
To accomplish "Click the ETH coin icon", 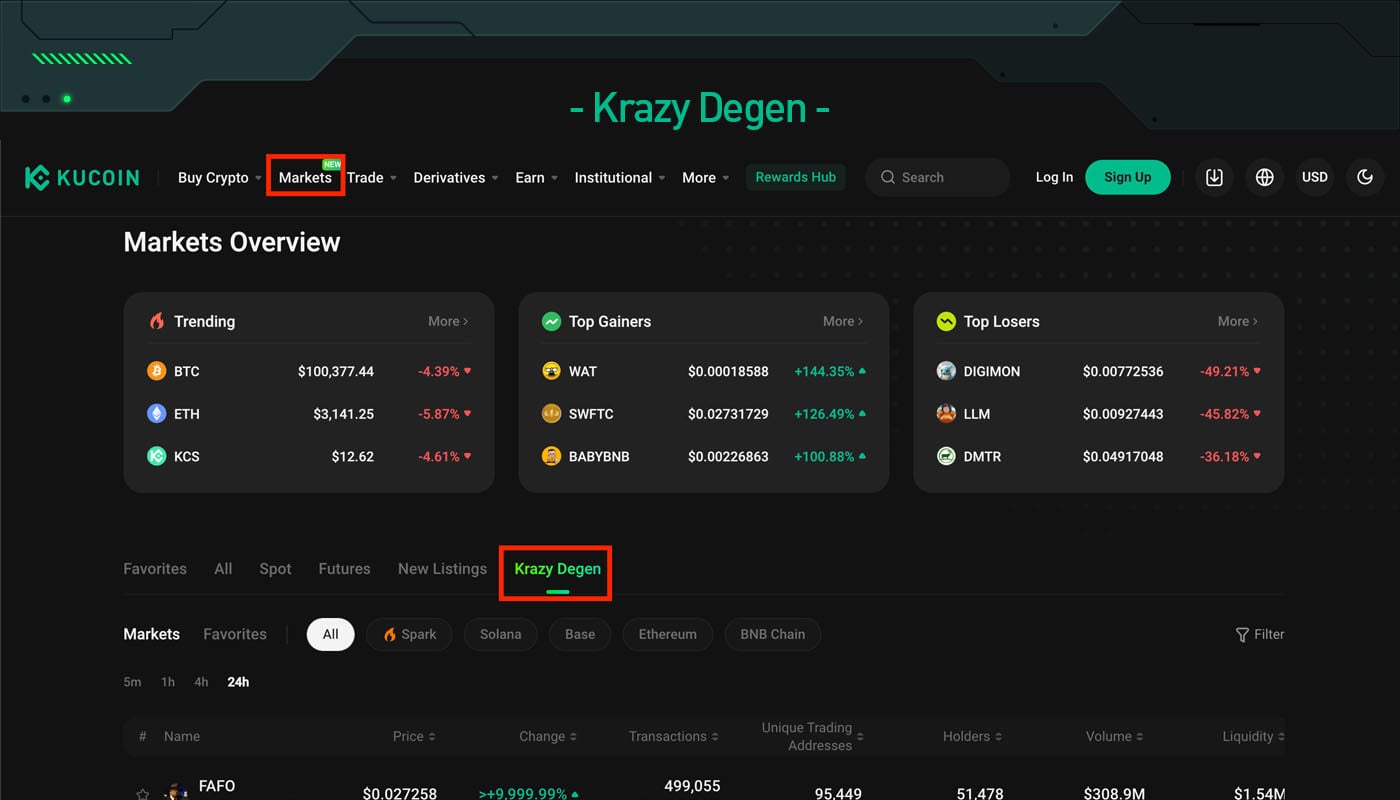I will point(157,414).
